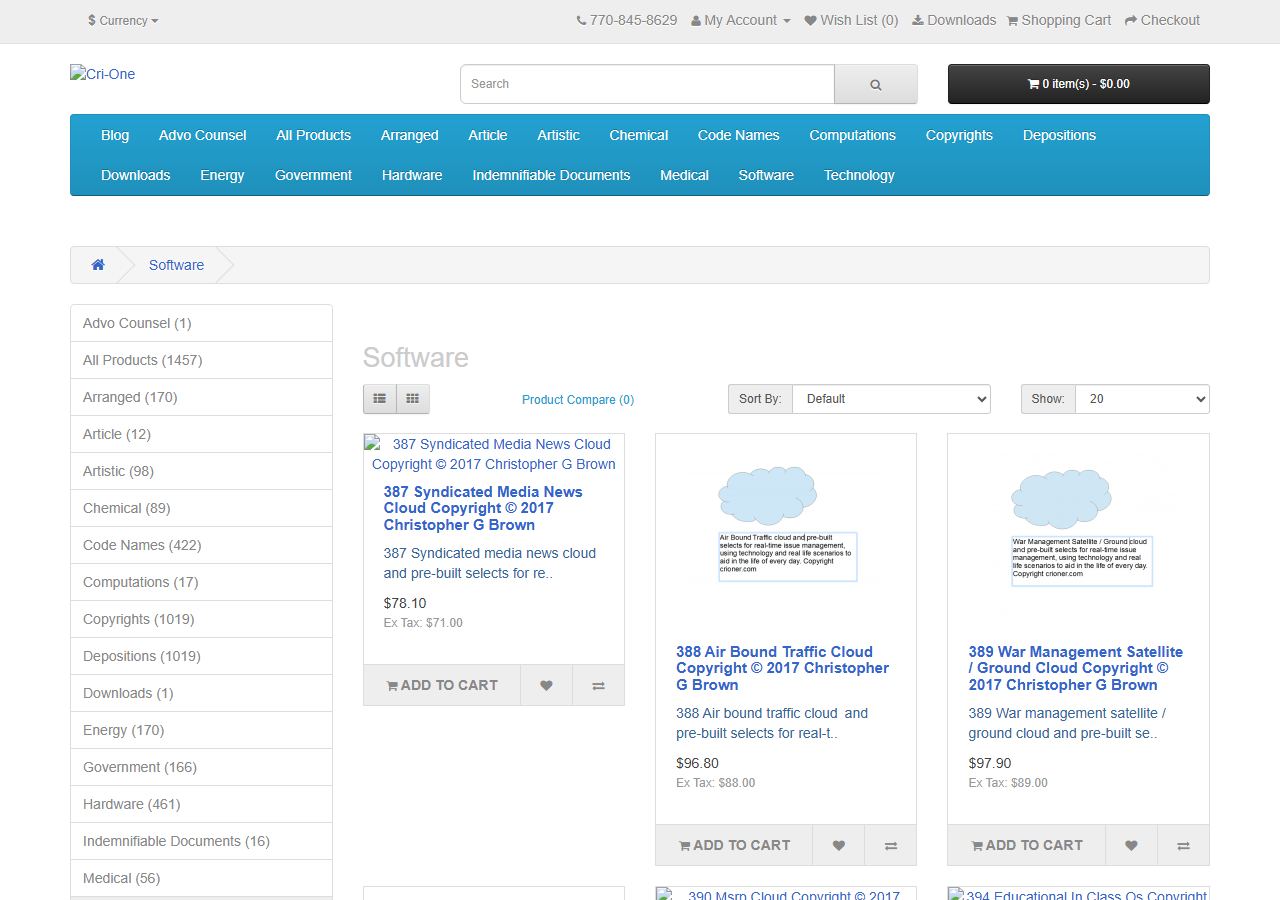Open Depositions in navigation menu

[1059, 135]
